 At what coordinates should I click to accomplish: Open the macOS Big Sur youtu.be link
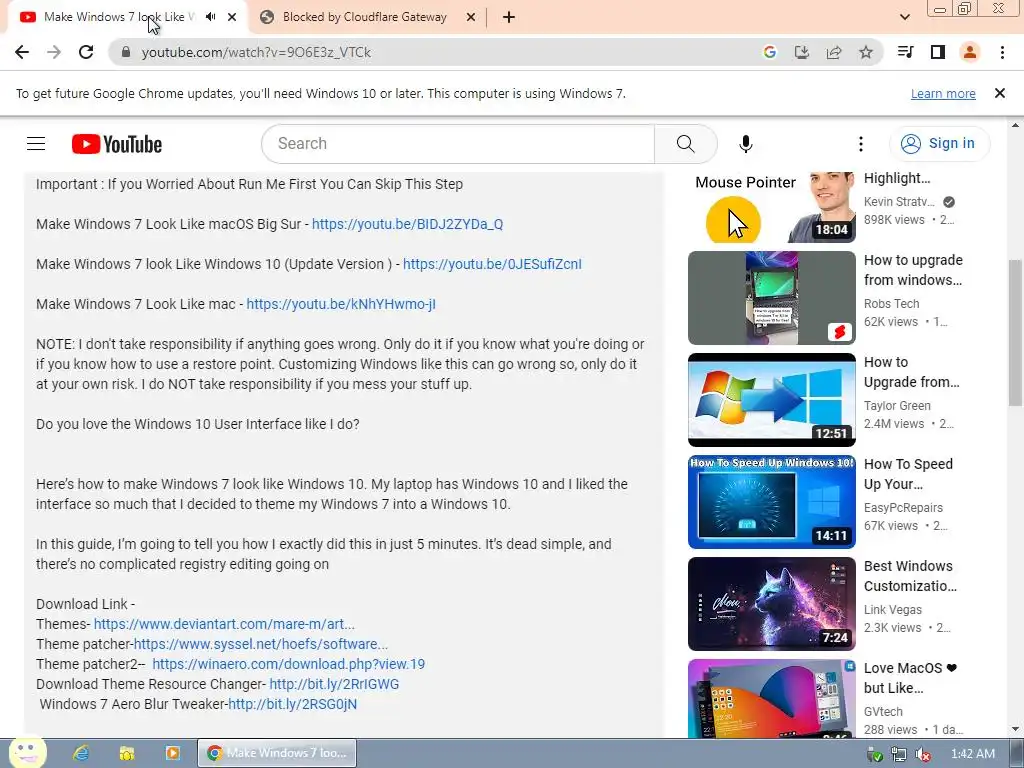click(408, 224)
